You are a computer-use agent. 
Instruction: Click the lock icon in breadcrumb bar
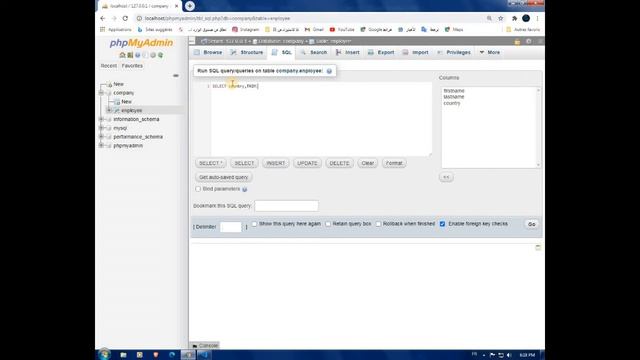pos(518,41)
